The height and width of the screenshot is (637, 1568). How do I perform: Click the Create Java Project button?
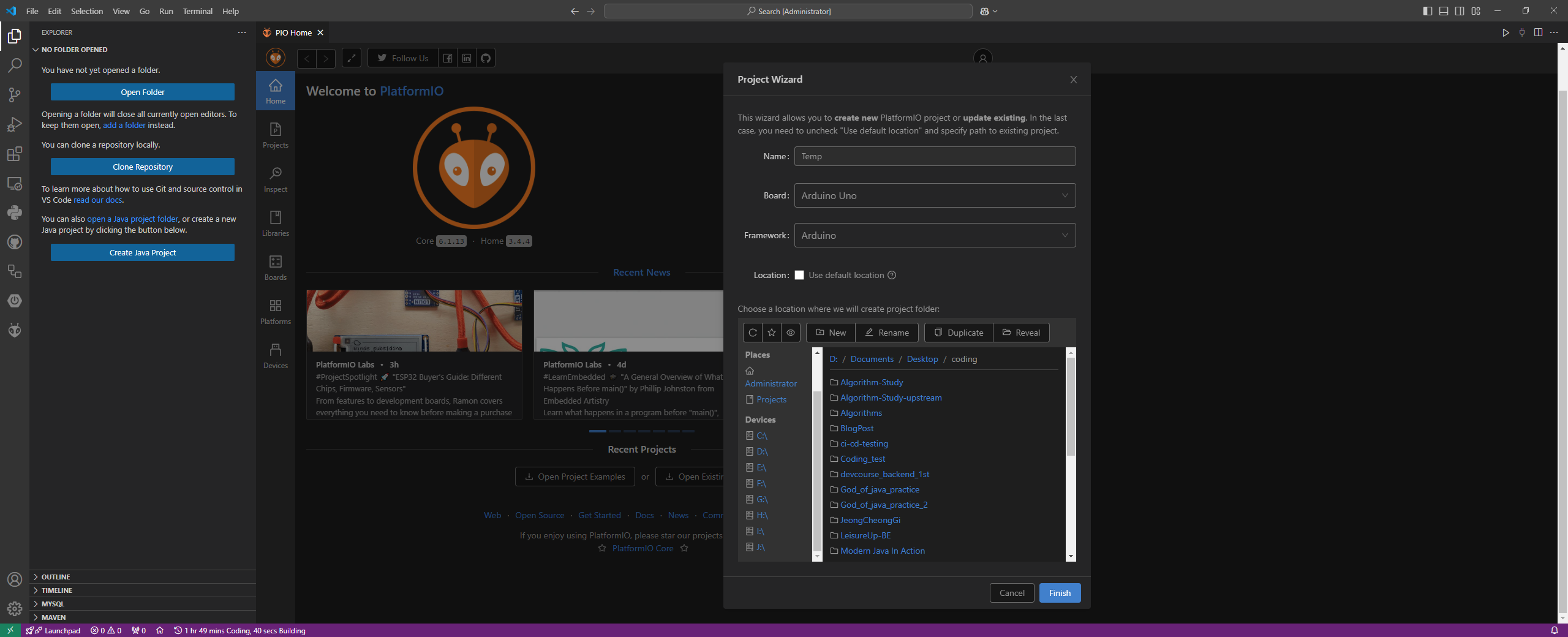[x=143, y=252]
